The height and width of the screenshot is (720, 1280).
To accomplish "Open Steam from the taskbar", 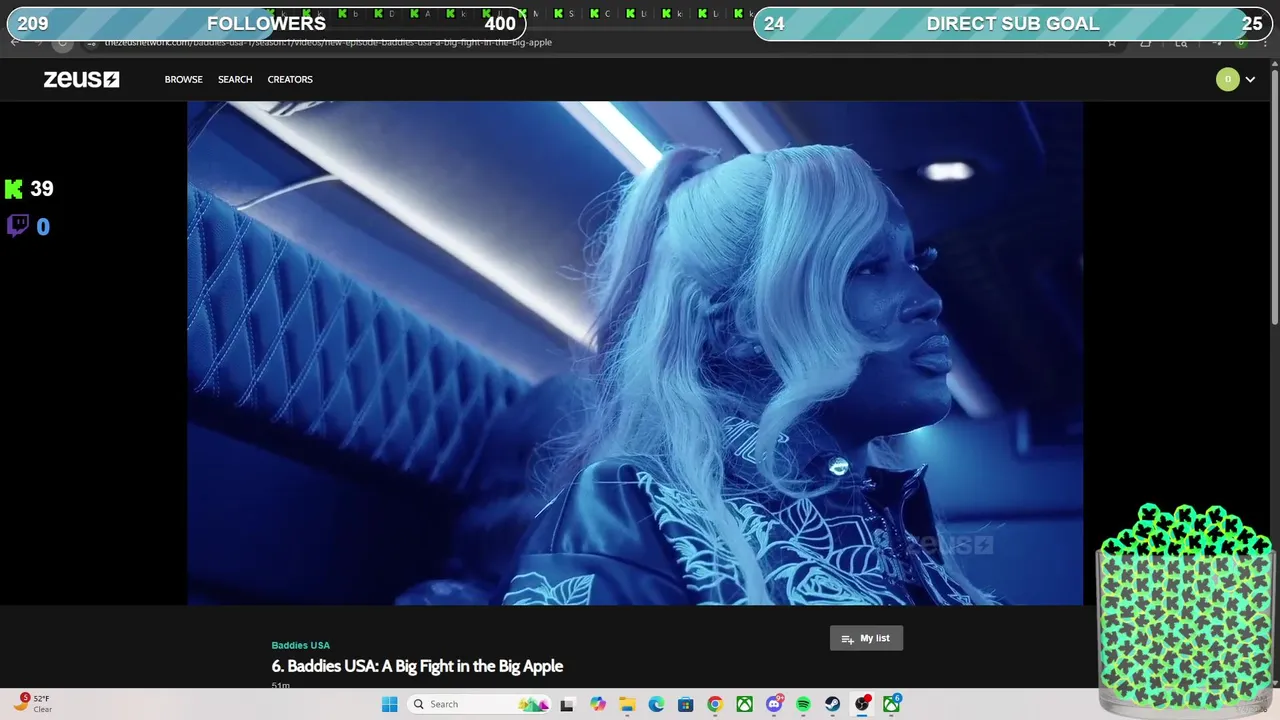I will (x=832, y=704).
